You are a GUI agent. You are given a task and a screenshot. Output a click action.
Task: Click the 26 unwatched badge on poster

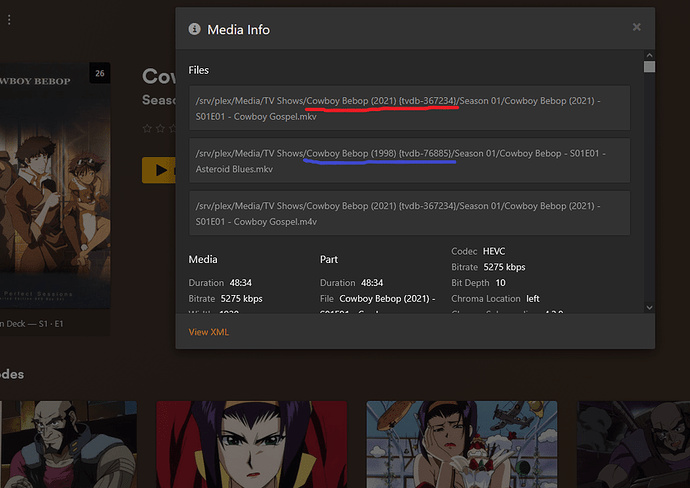pyautogui.click(x=100, y=73)
